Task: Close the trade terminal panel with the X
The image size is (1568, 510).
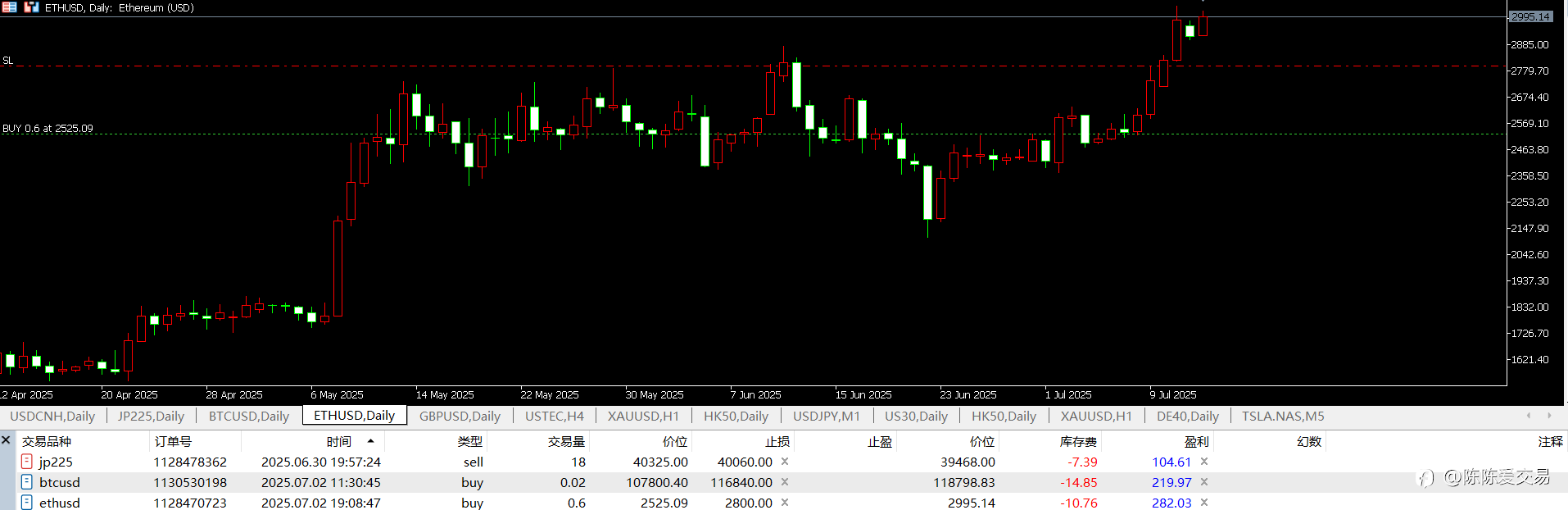Action: click(6, 440)
